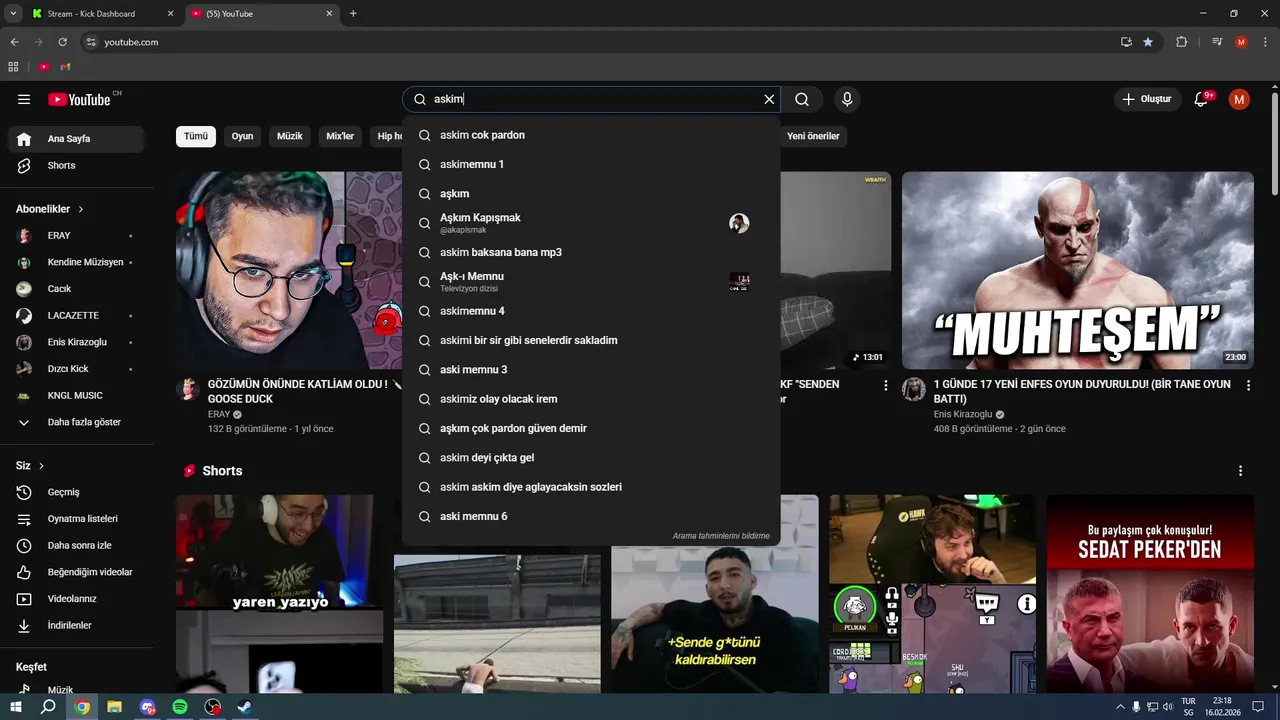Click the Oluştur create button
Screen dimensions: 1280x720
(x=1146, y=99)
